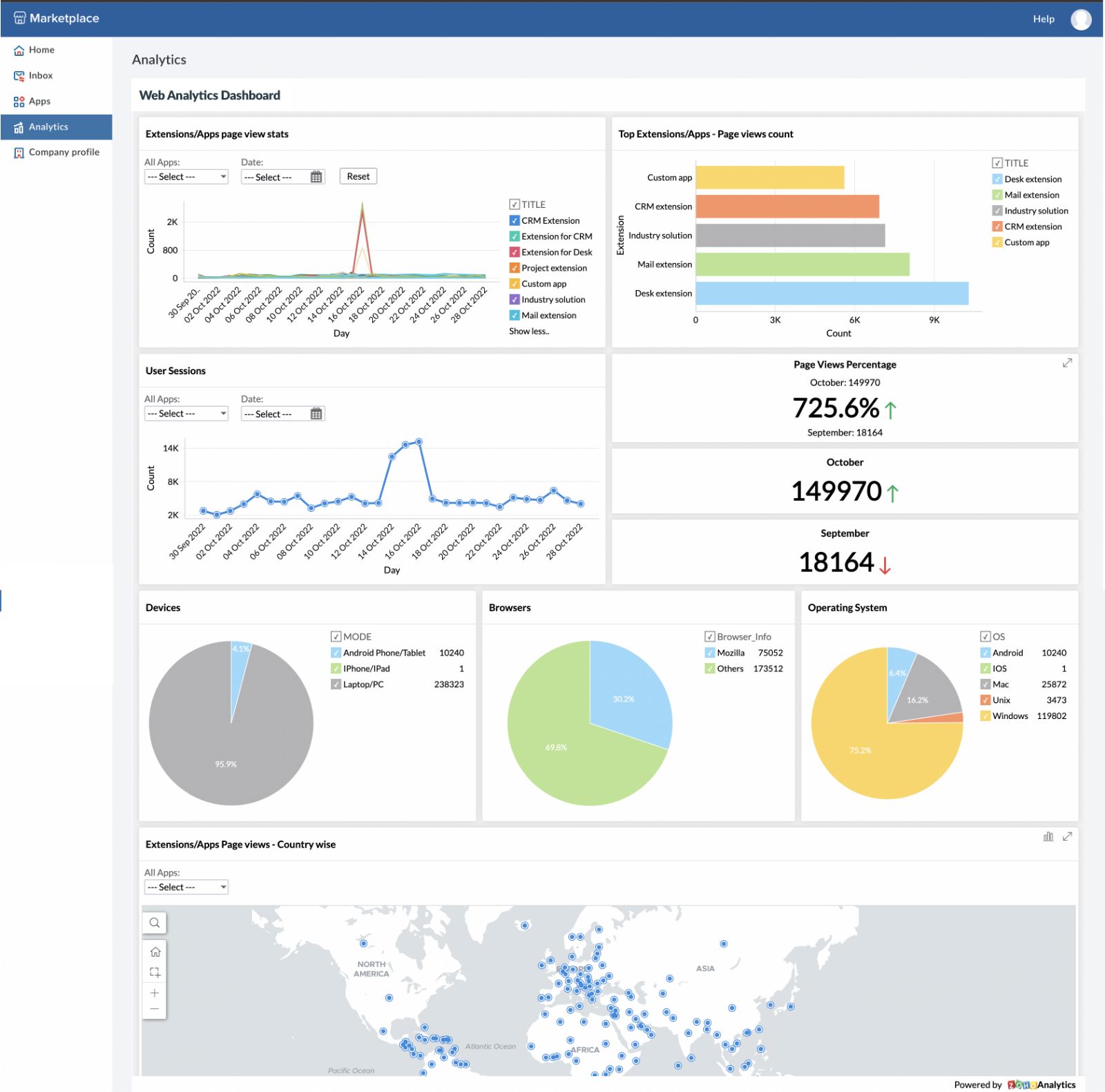Viewport: 1105px width, 1092px height.
Task: Zoom in on the map with plus
Action: (x=155, y=993)
